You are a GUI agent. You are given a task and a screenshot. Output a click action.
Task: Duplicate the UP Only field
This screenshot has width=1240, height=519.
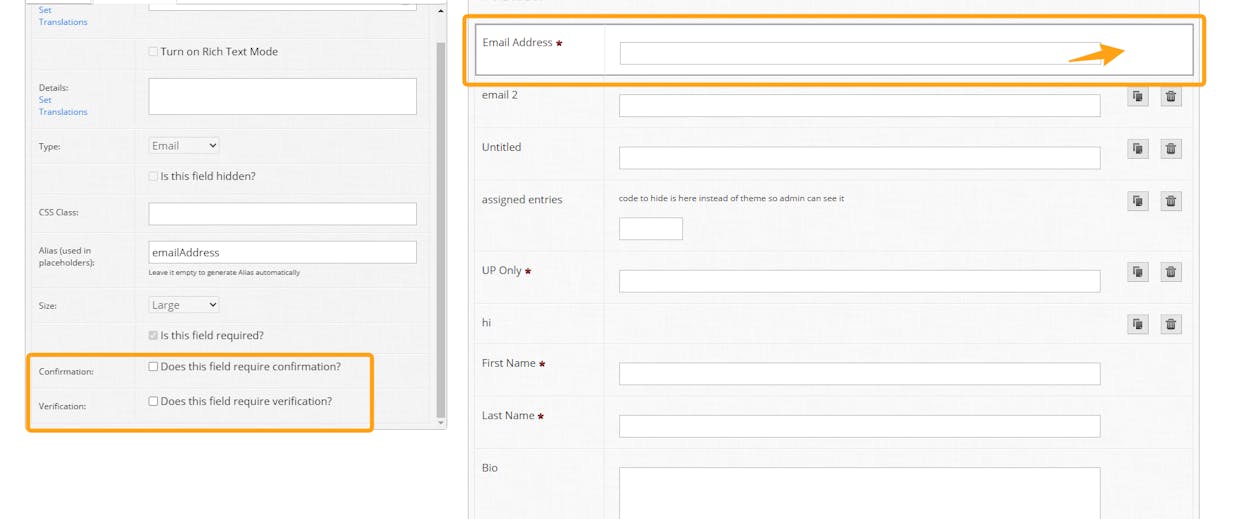pos(1138,272)
